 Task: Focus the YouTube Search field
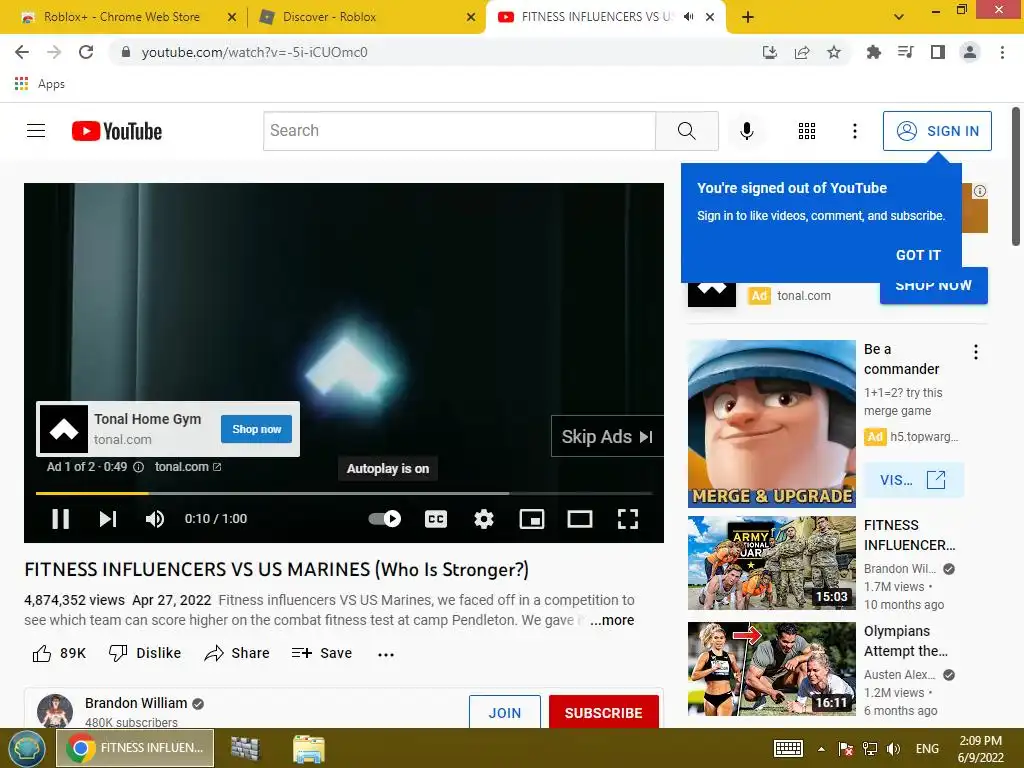(459, 131)
